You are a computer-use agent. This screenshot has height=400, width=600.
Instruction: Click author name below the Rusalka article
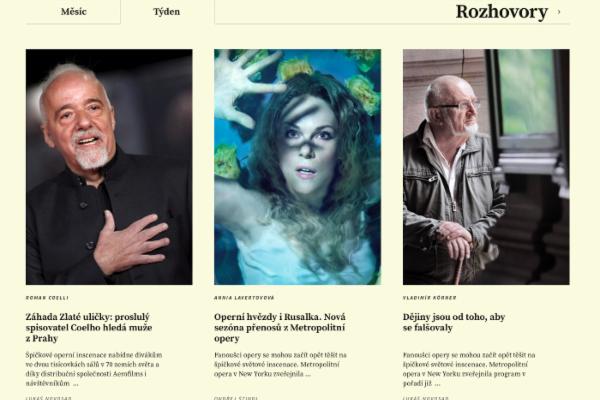click(x=236, y=398)
